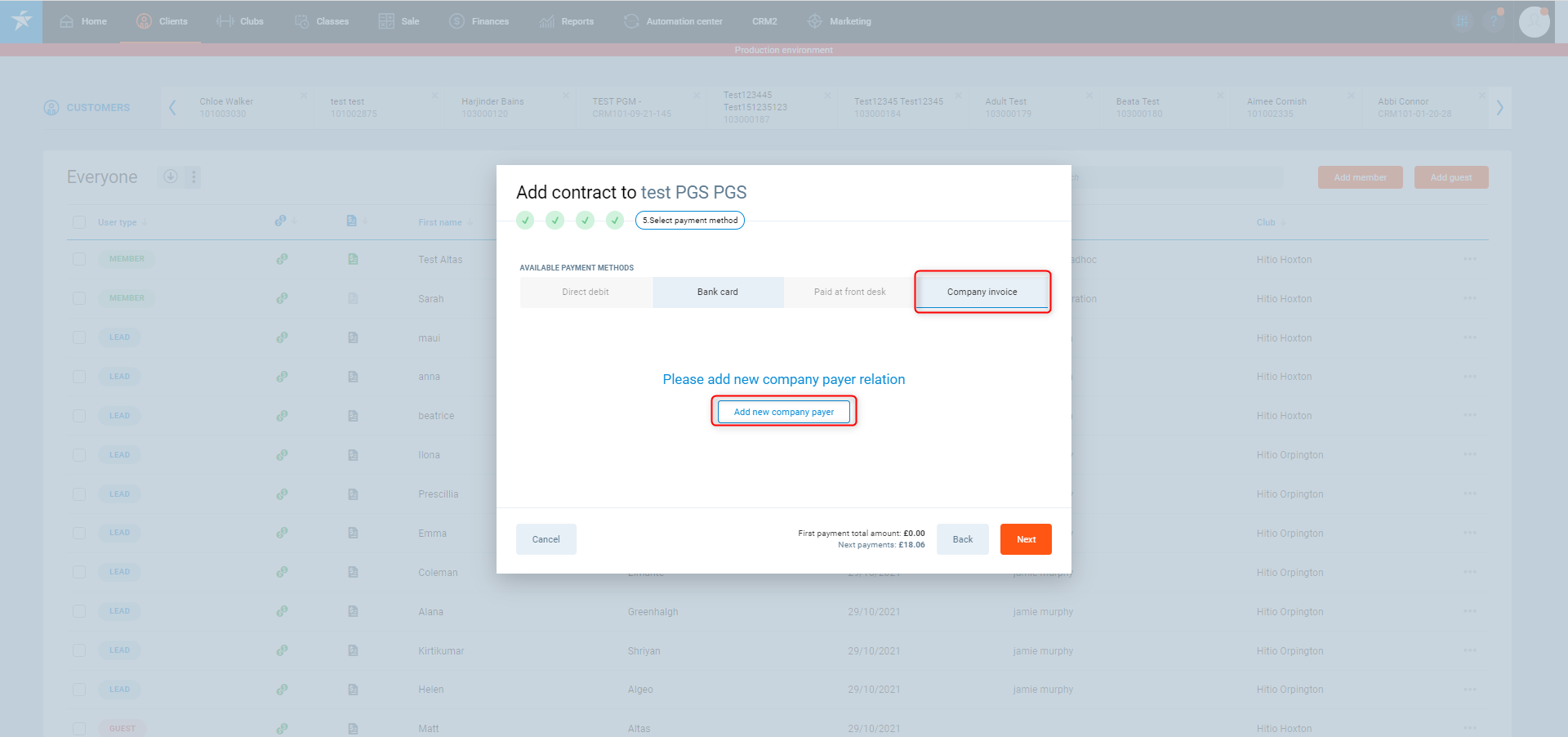The width and height of the screenshot is (1568, 737).
Task: Click the link icon in Test Altas row
Action: tap(282, 259)
